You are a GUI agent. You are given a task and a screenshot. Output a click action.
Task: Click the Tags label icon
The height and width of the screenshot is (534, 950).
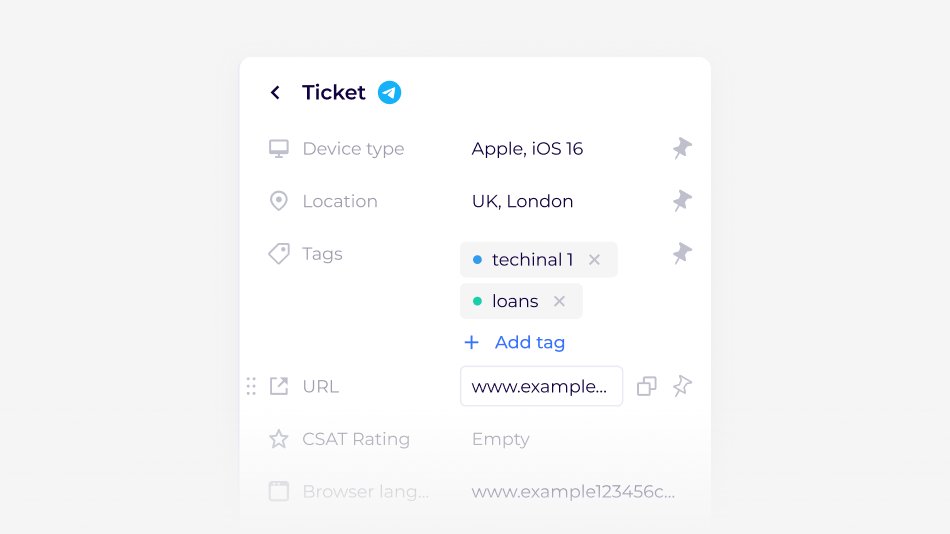[x=279, y=253]
